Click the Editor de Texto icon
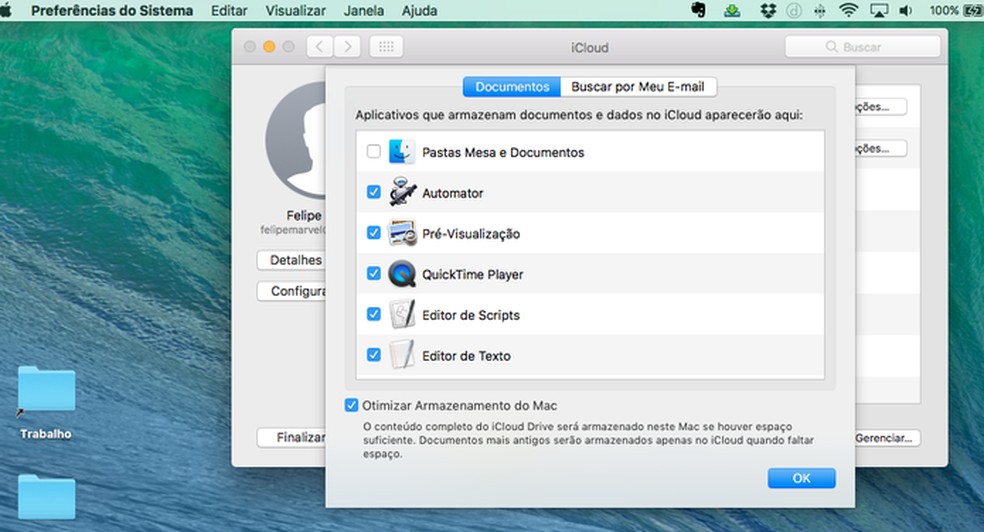The height and width of the screenshot is (532, 984). [x=402, y=355]
